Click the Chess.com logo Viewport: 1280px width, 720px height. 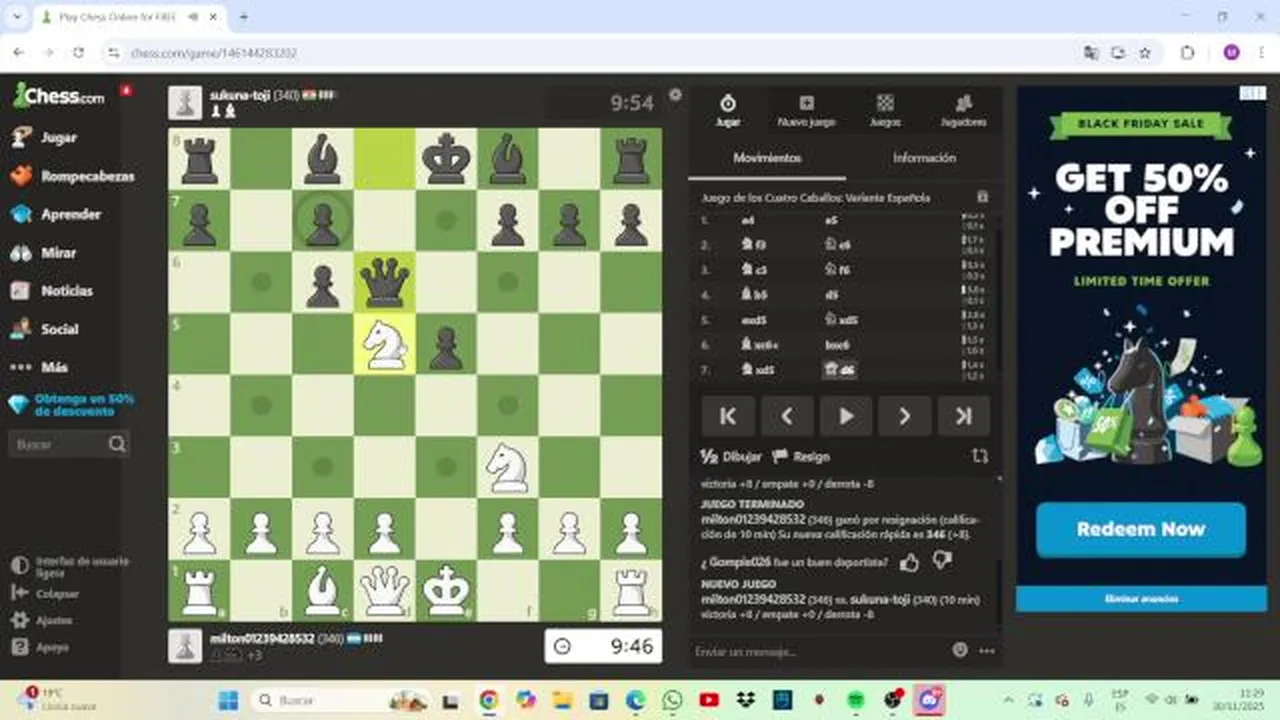click(59, 96)
